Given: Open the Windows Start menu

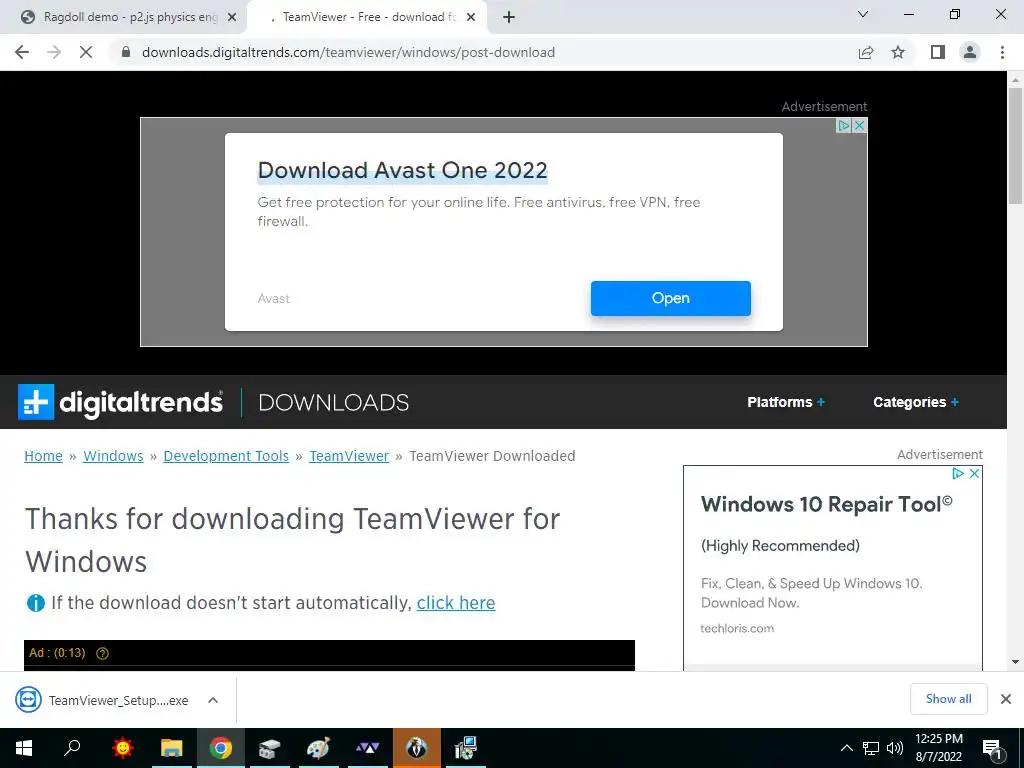Looking at the screenshot, I should click(24, 748).
